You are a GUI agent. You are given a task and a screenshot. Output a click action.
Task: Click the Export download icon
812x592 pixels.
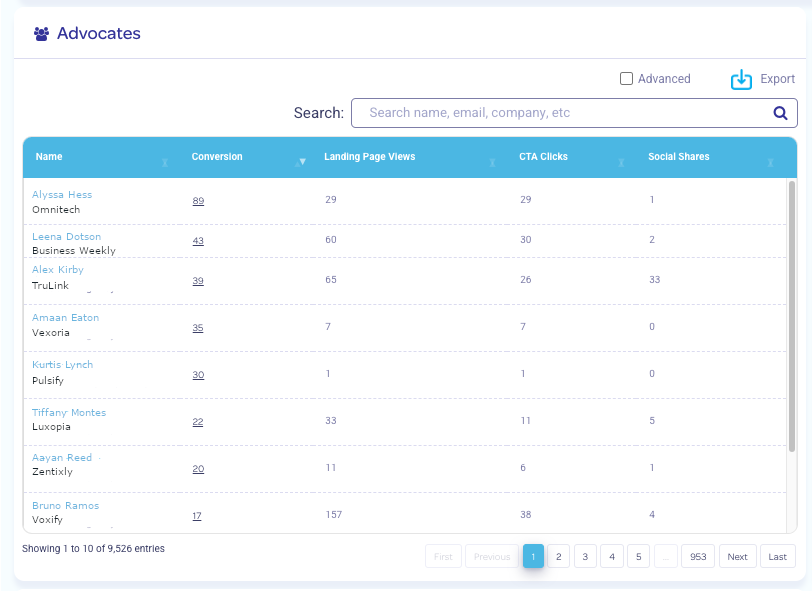tap(741, 80)
